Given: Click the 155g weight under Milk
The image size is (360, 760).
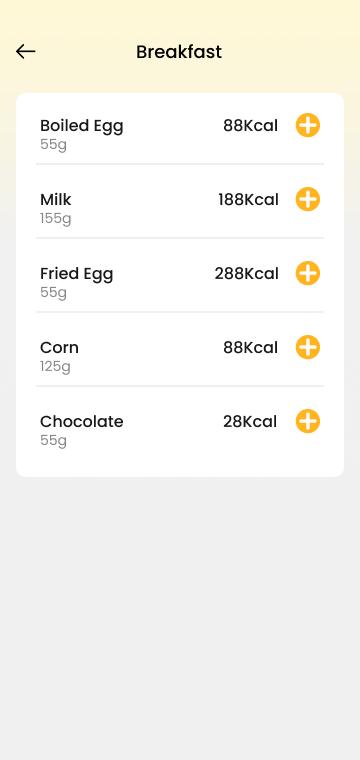Looking at the screenshot, I should [56, 219].
